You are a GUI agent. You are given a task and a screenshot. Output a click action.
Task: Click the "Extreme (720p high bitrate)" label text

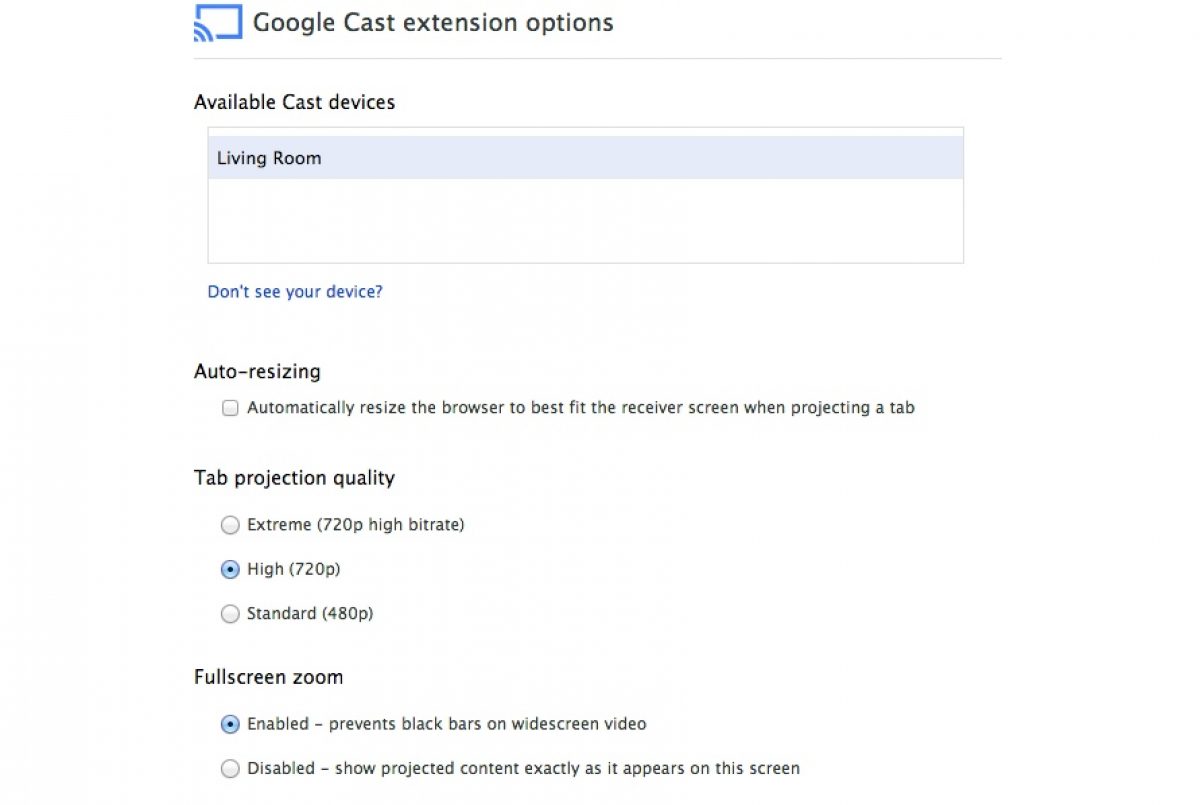point(355,524)
